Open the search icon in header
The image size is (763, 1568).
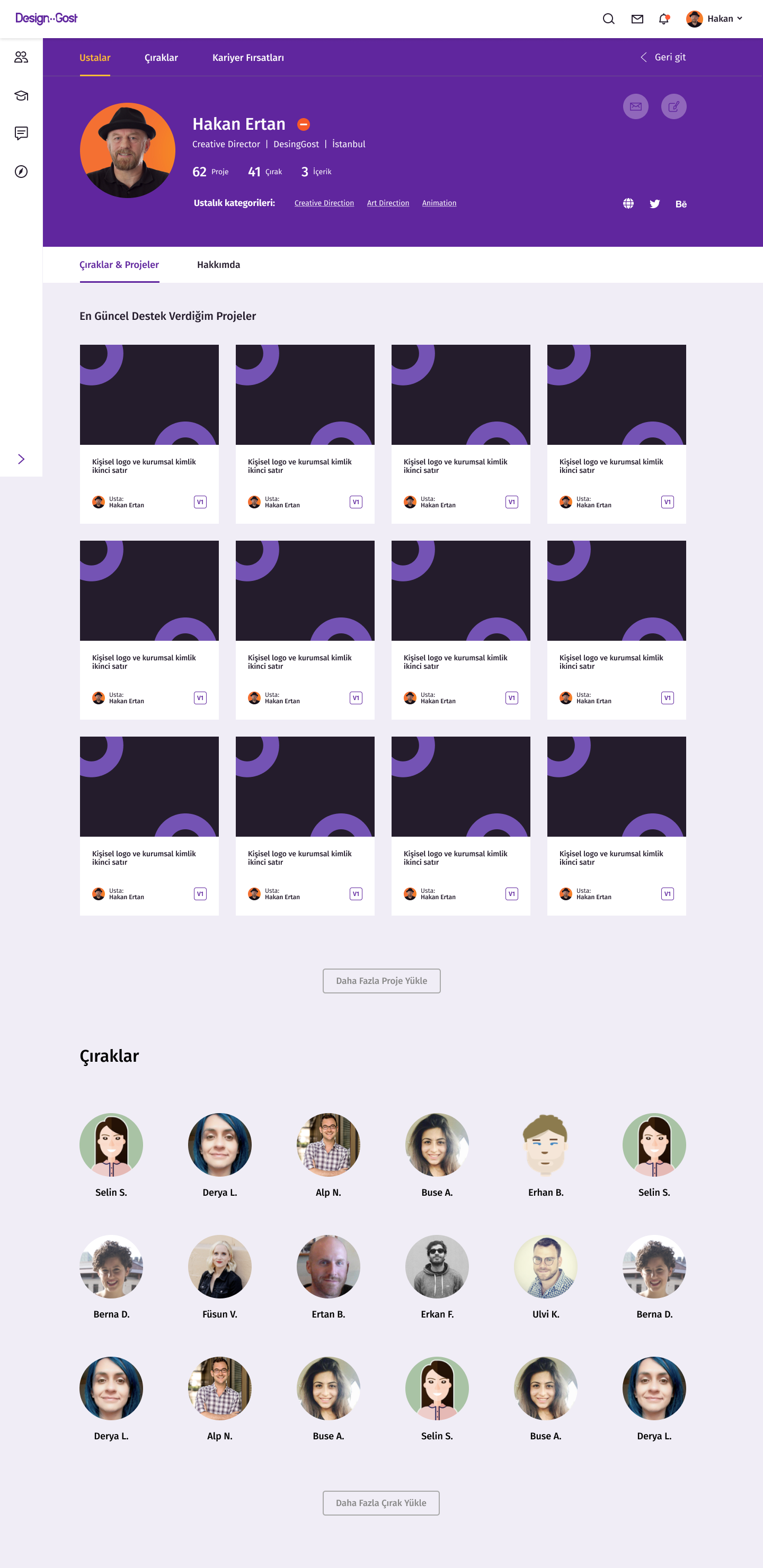click(x=608, y=19)
